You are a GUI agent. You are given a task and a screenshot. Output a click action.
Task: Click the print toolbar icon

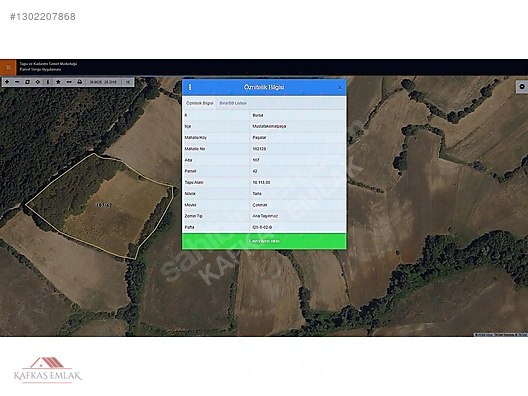79,82
